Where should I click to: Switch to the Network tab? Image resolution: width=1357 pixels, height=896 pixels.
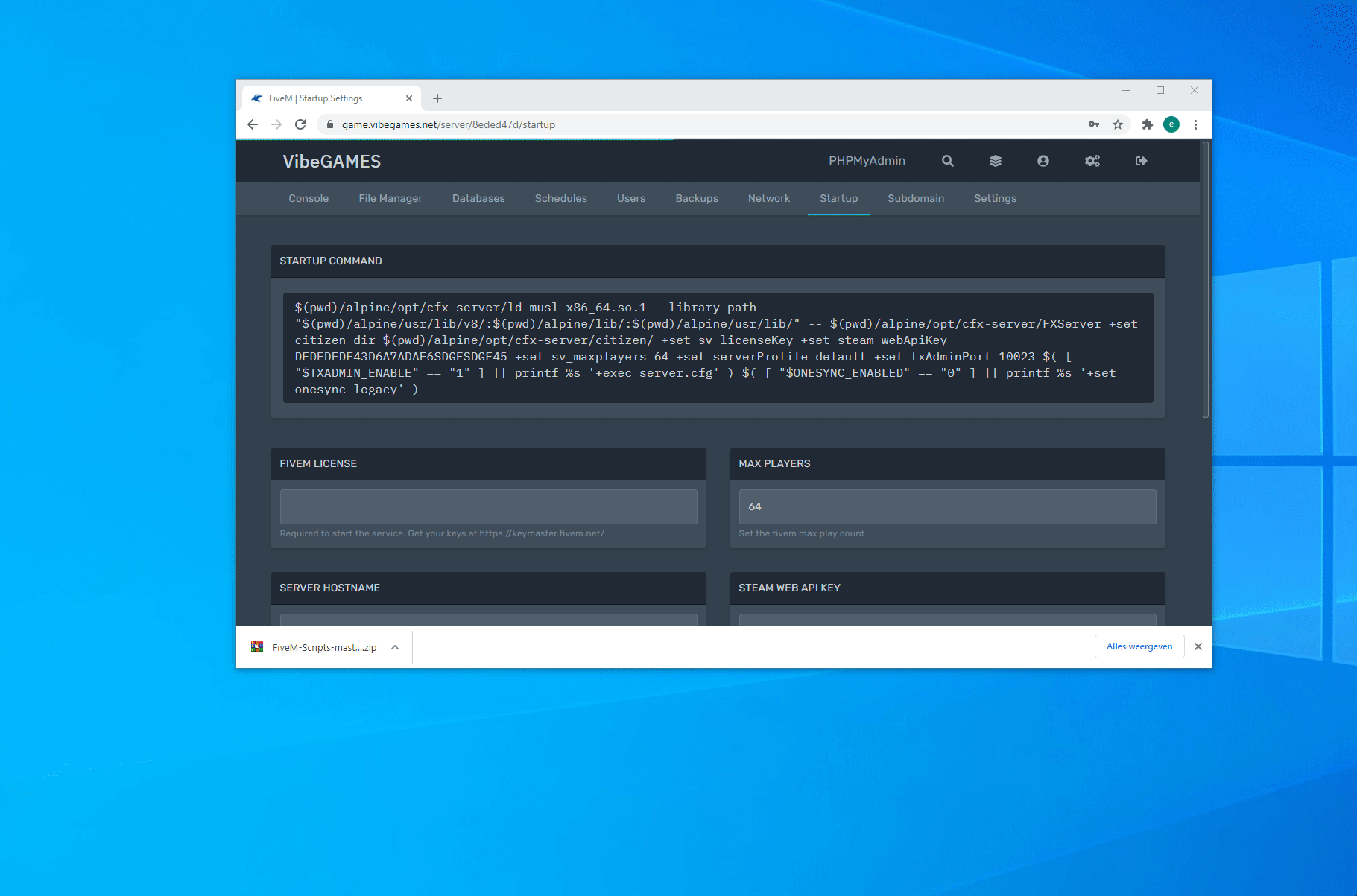[769, 198]
